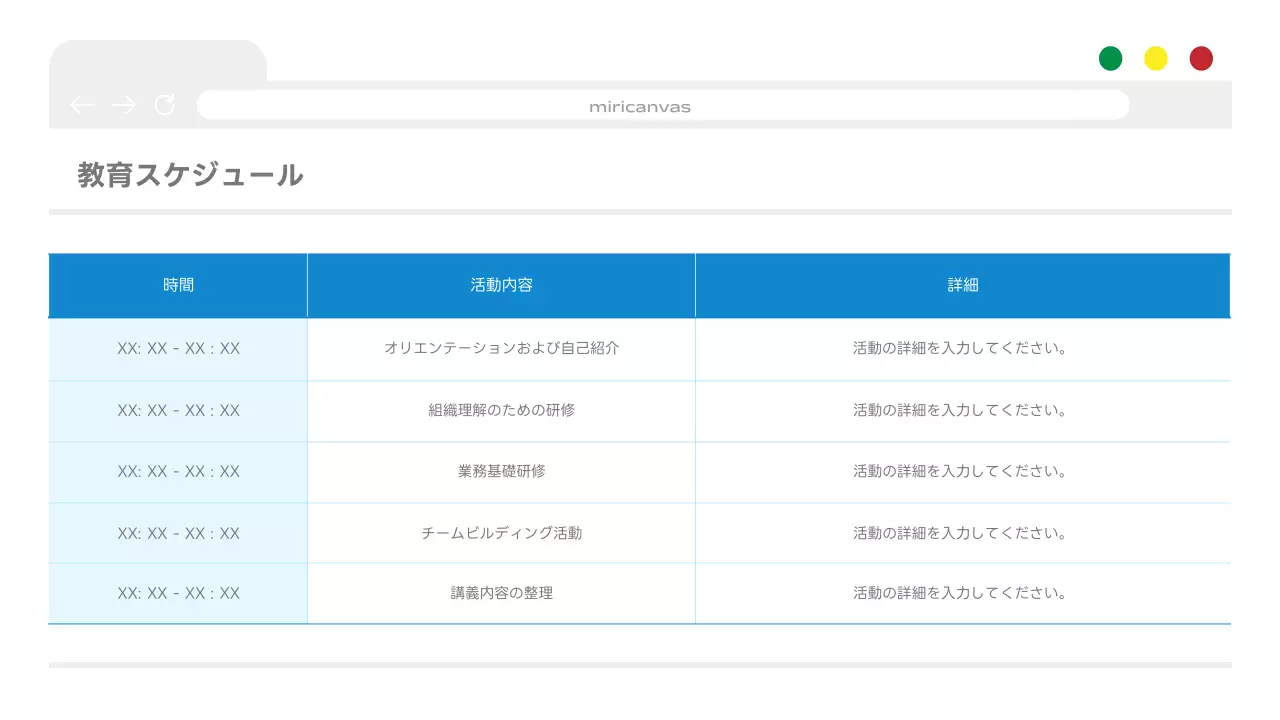
Task: Click the detail placeholder in the bottom row
Action: pos(962,592)
